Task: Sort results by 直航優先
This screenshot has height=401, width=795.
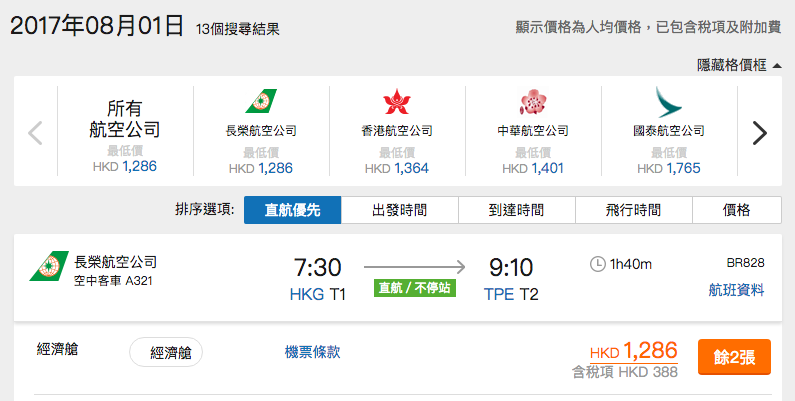Action: (293, 210)
